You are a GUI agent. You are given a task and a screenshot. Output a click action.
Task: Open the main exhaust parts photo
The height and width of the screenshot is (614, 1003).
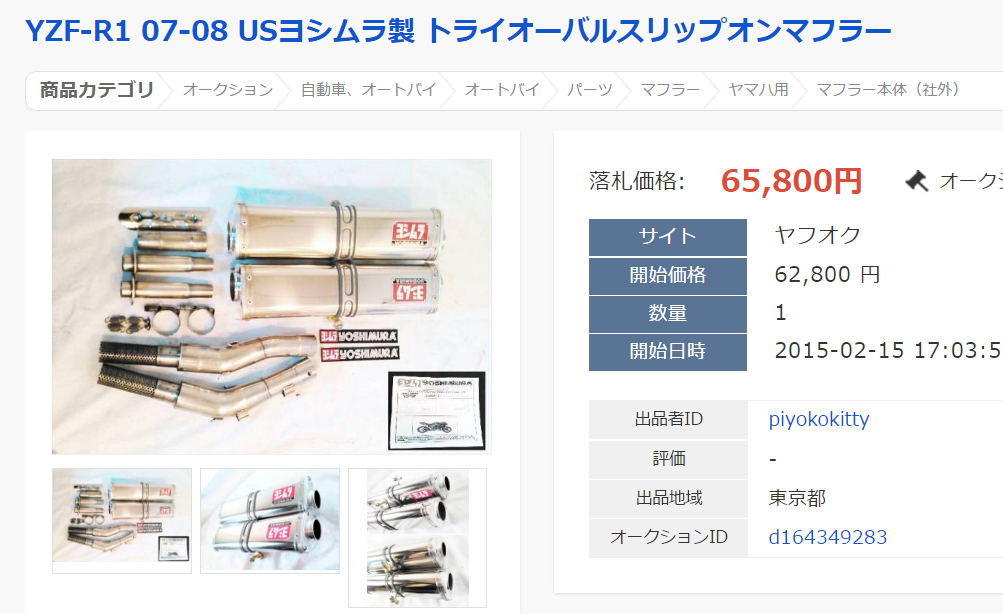(272, 306)
